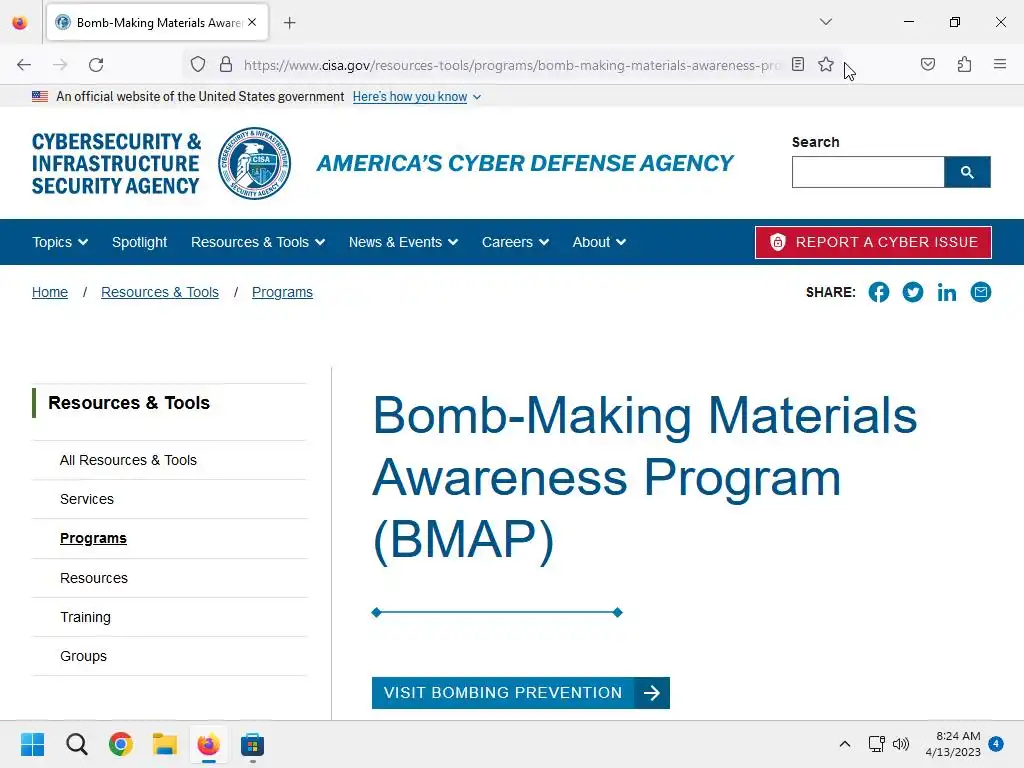Expand the Careers dropdown

(x=515, y=242)
